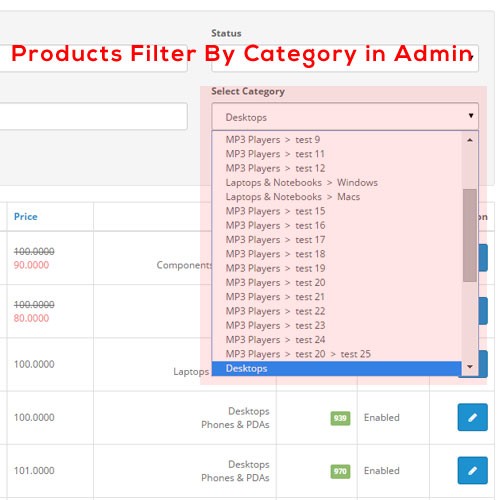Click the empty filter input field beside Select Category
The width and height of the screenshot is (500, 500).
(93, 116)
